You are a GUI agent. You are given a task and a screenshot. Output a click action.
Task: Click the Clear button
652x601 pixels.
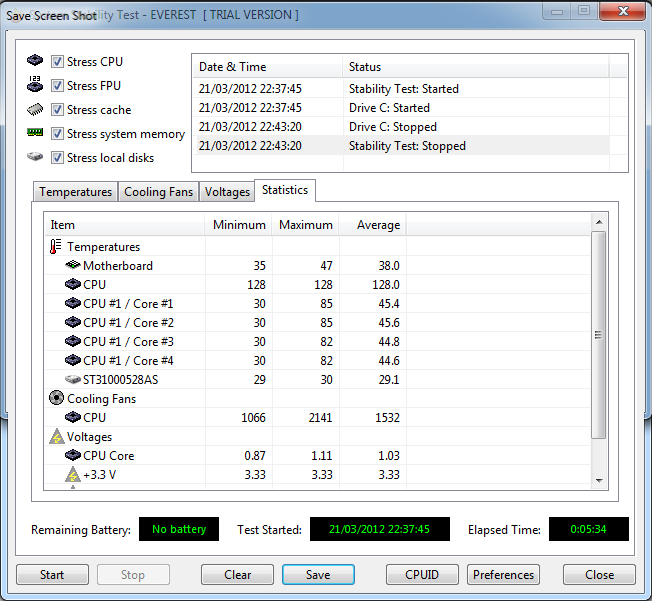point(237,575)
